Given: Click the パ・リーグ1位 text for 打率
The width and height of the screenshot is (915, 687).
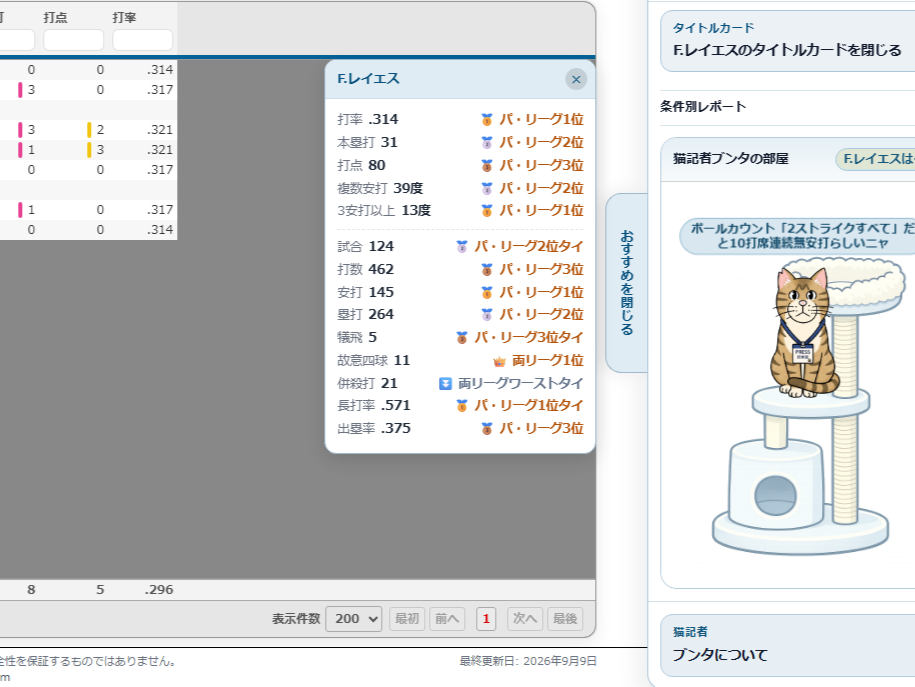Looking at the screenshot, I should pyautogui.click(x=542, y=120).
